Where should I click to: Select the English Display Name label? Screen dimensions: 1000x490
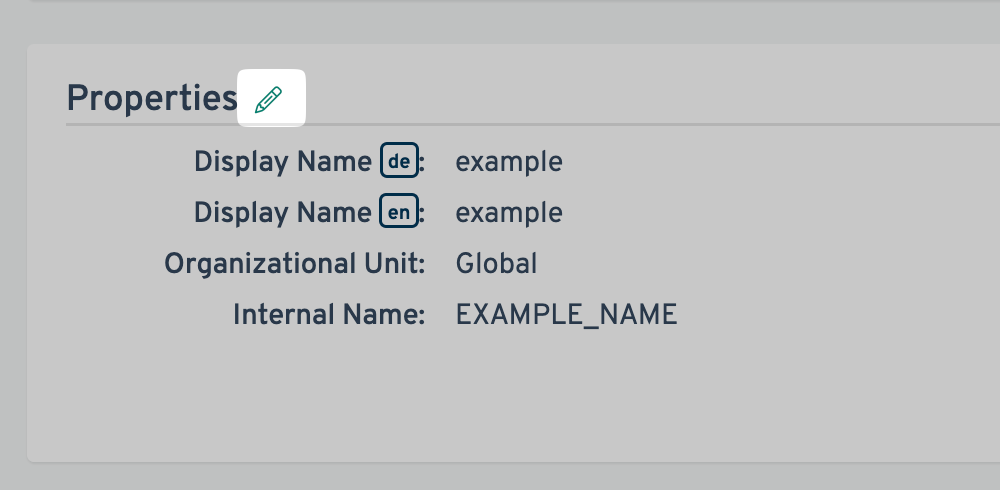click(283, 212)
